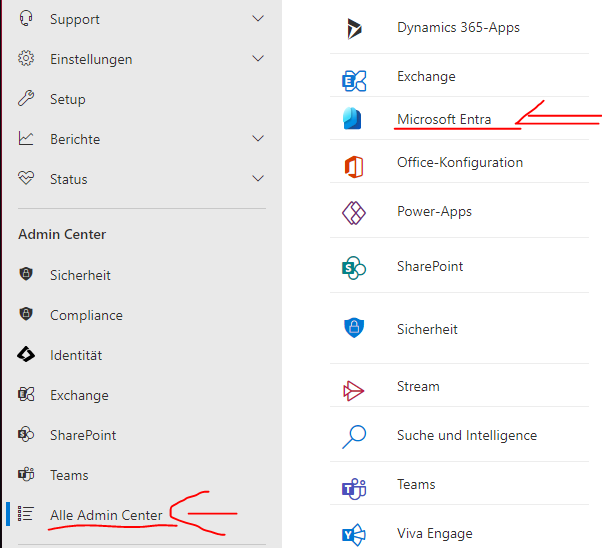Open the SharePoint icon in the admin center list
Image resolution: width=602 pixels, height=548 pixels.
pos(354,267)
